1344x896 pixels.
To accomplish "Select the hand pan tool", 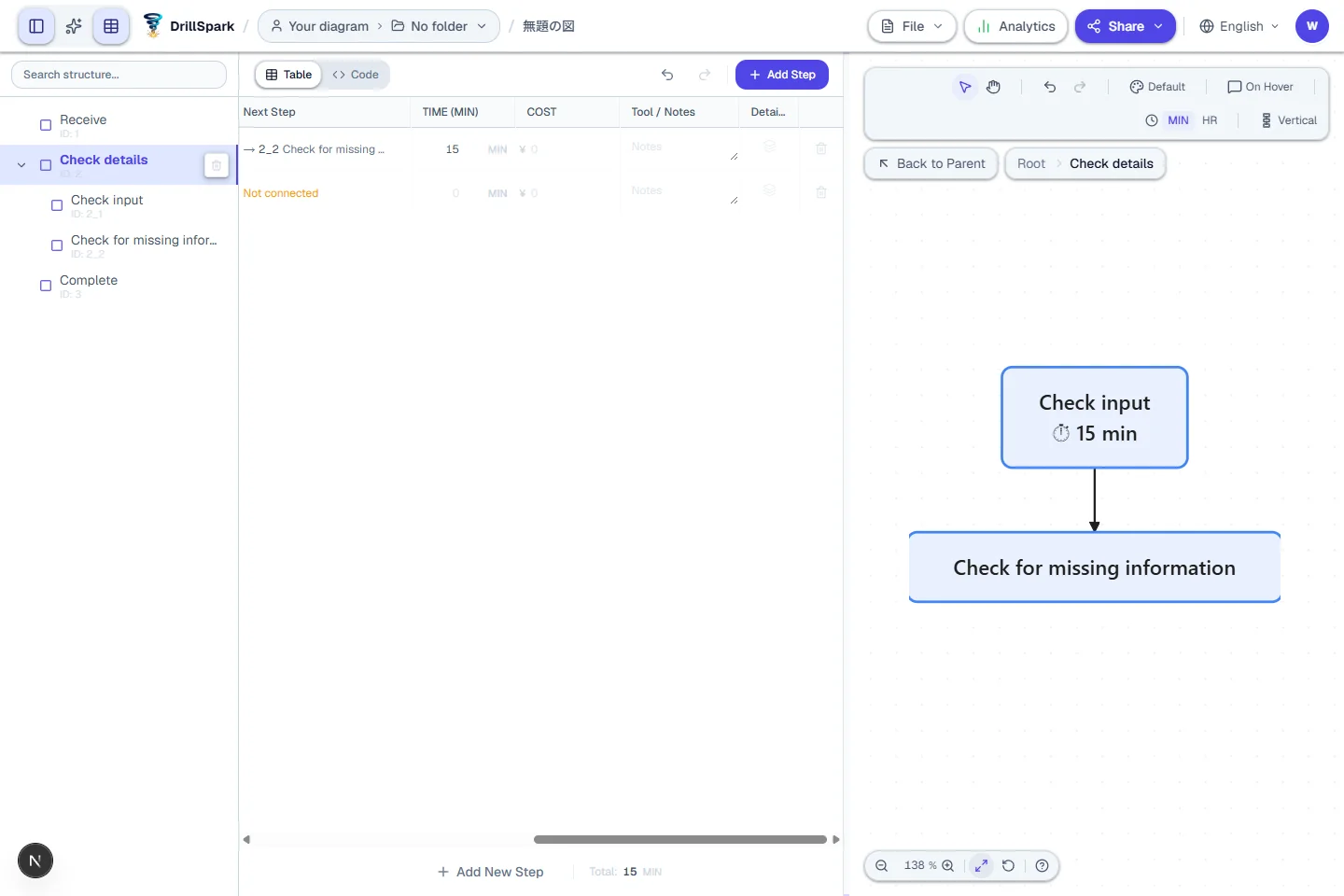I will tap(994, 87).
